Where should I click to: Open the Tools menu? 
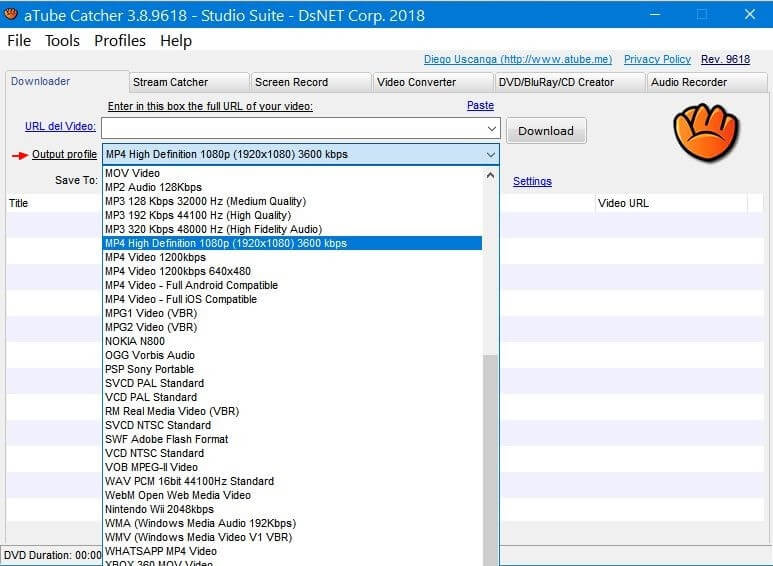[x=62, y=40]
